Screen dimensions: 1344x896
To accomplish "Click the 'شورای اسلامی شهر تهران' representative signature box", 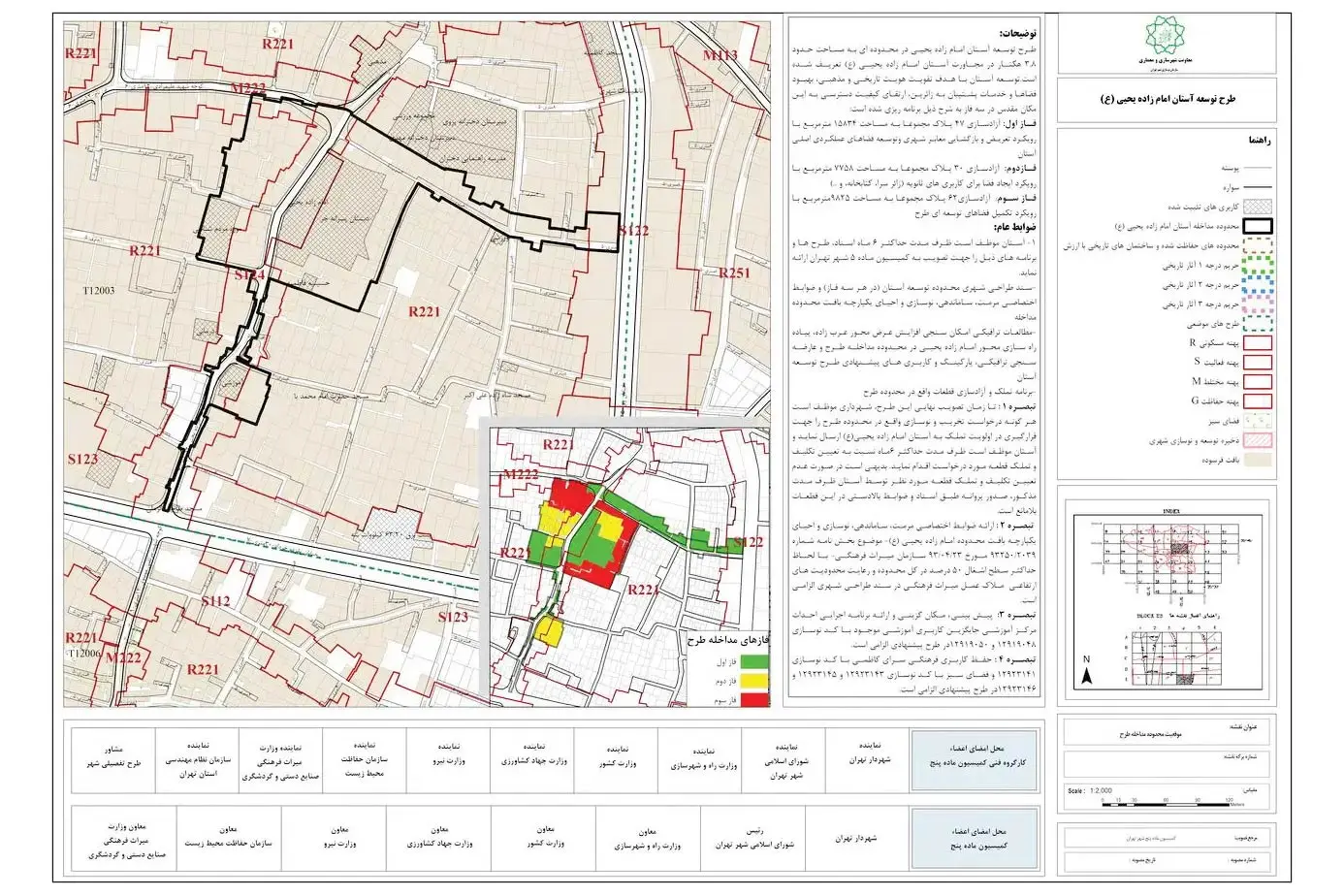I will 782,759.
